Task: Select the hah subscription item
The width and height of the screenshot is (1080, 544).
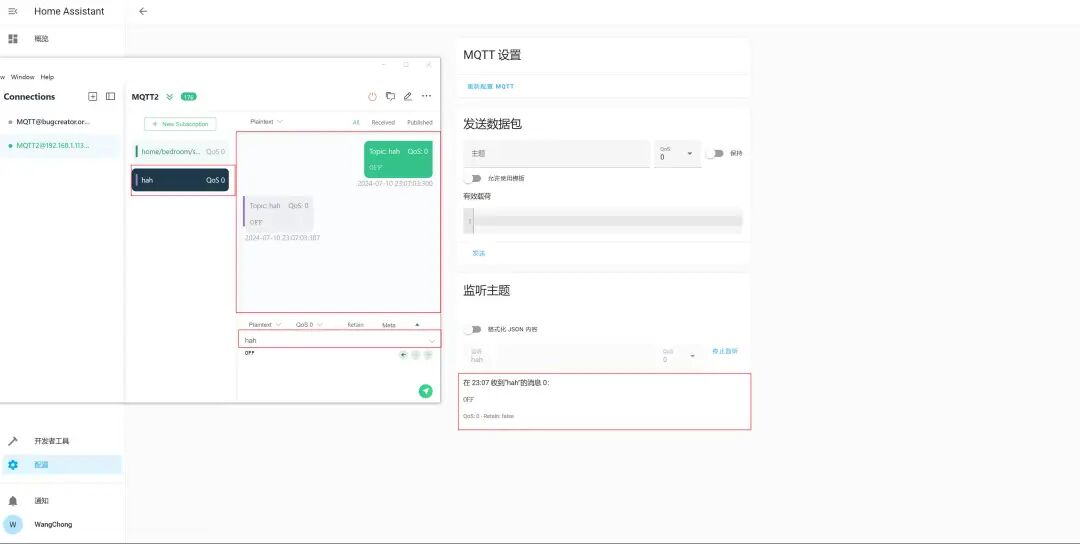Action: 180,180
